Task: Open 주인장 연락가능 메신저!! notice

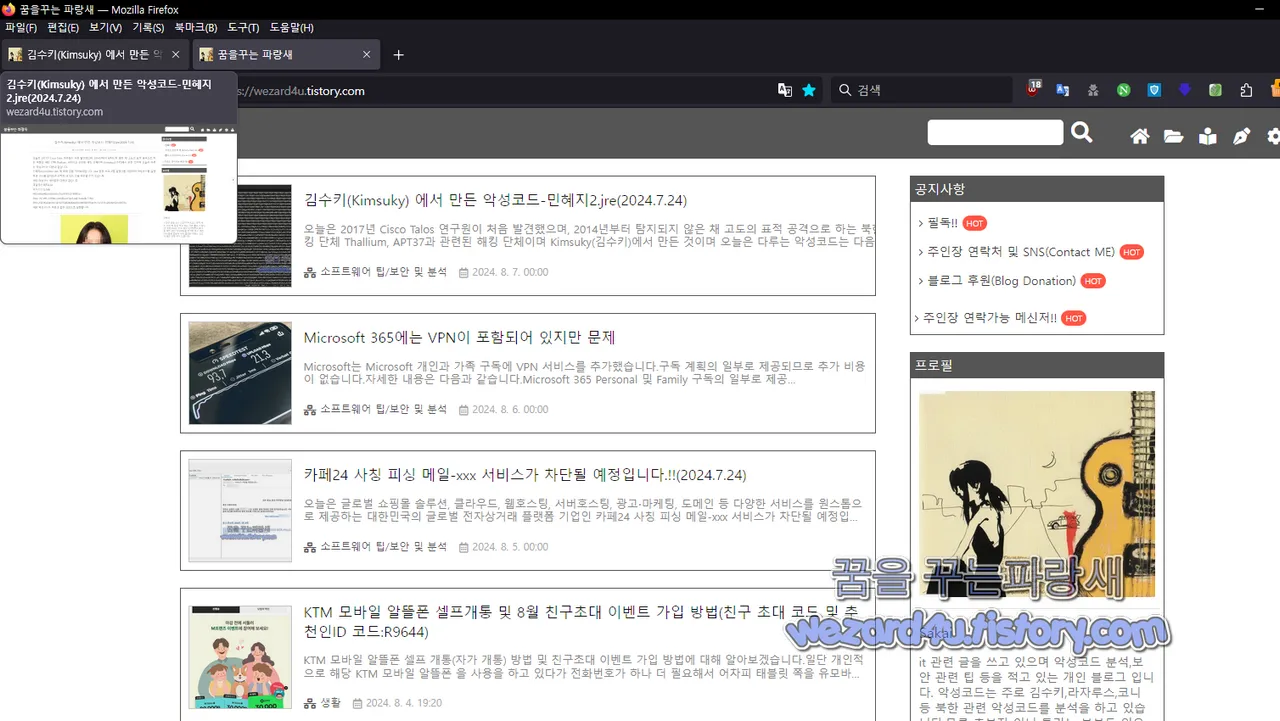Action: [x=989, y=318]
